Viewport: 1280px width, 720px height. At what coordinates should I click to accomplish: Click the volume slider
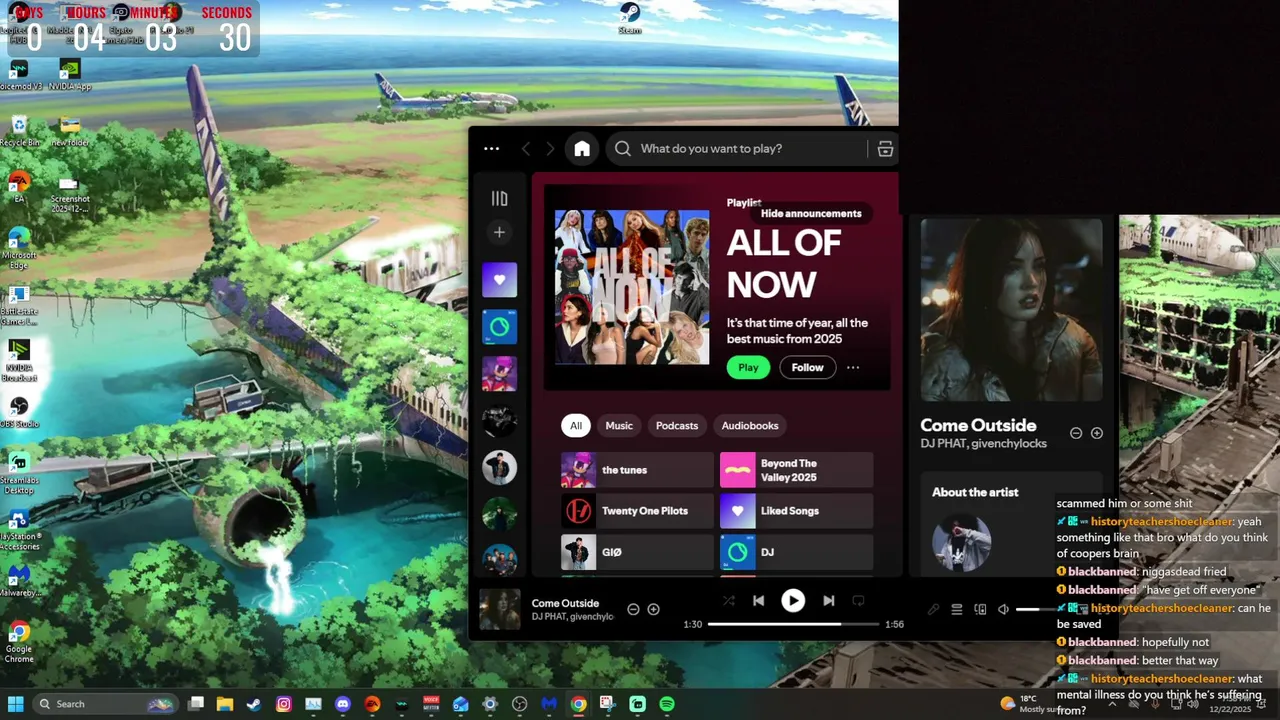tap(1036, 609)
